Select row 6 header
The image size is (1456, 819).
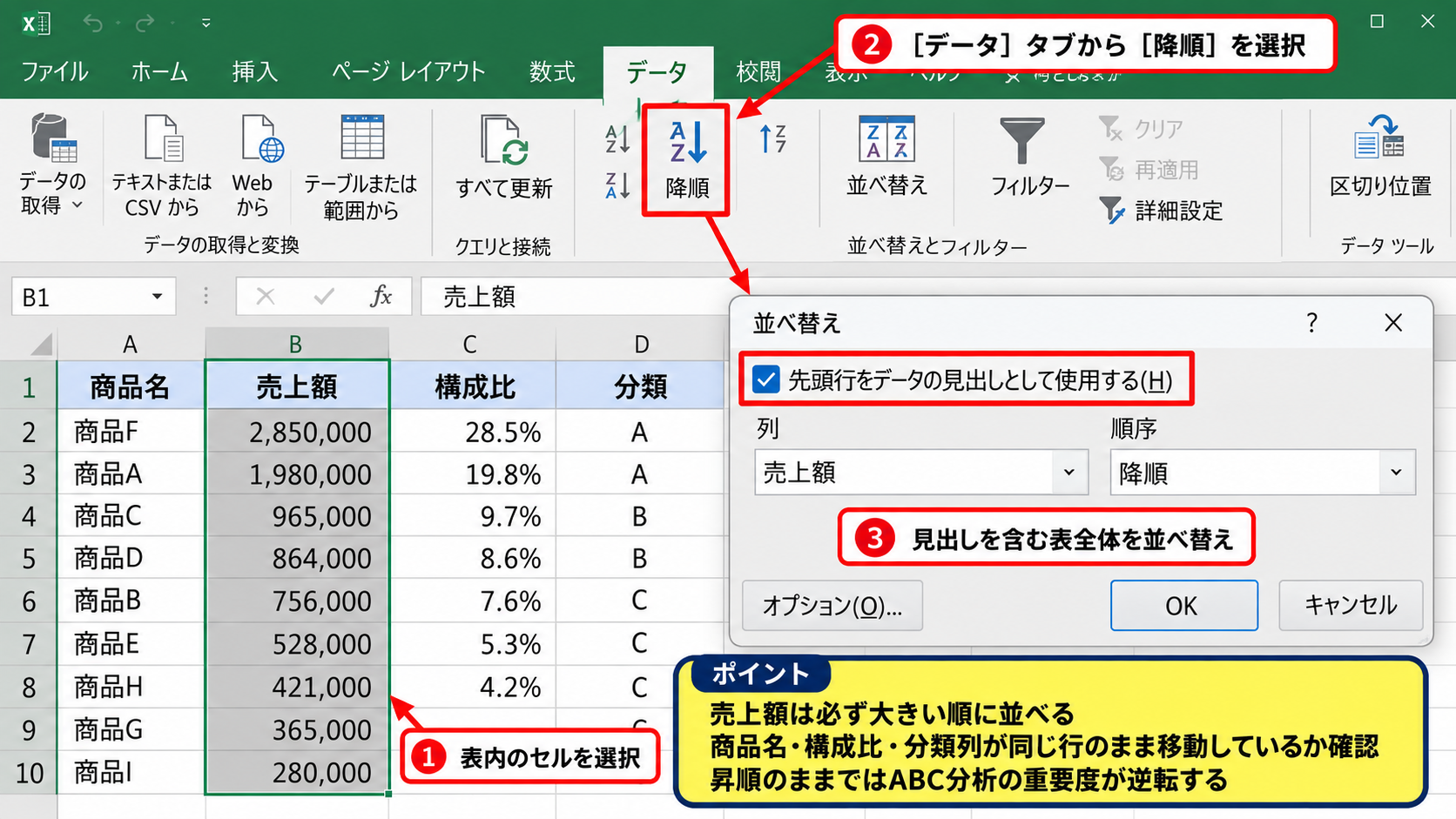[29, 601]
